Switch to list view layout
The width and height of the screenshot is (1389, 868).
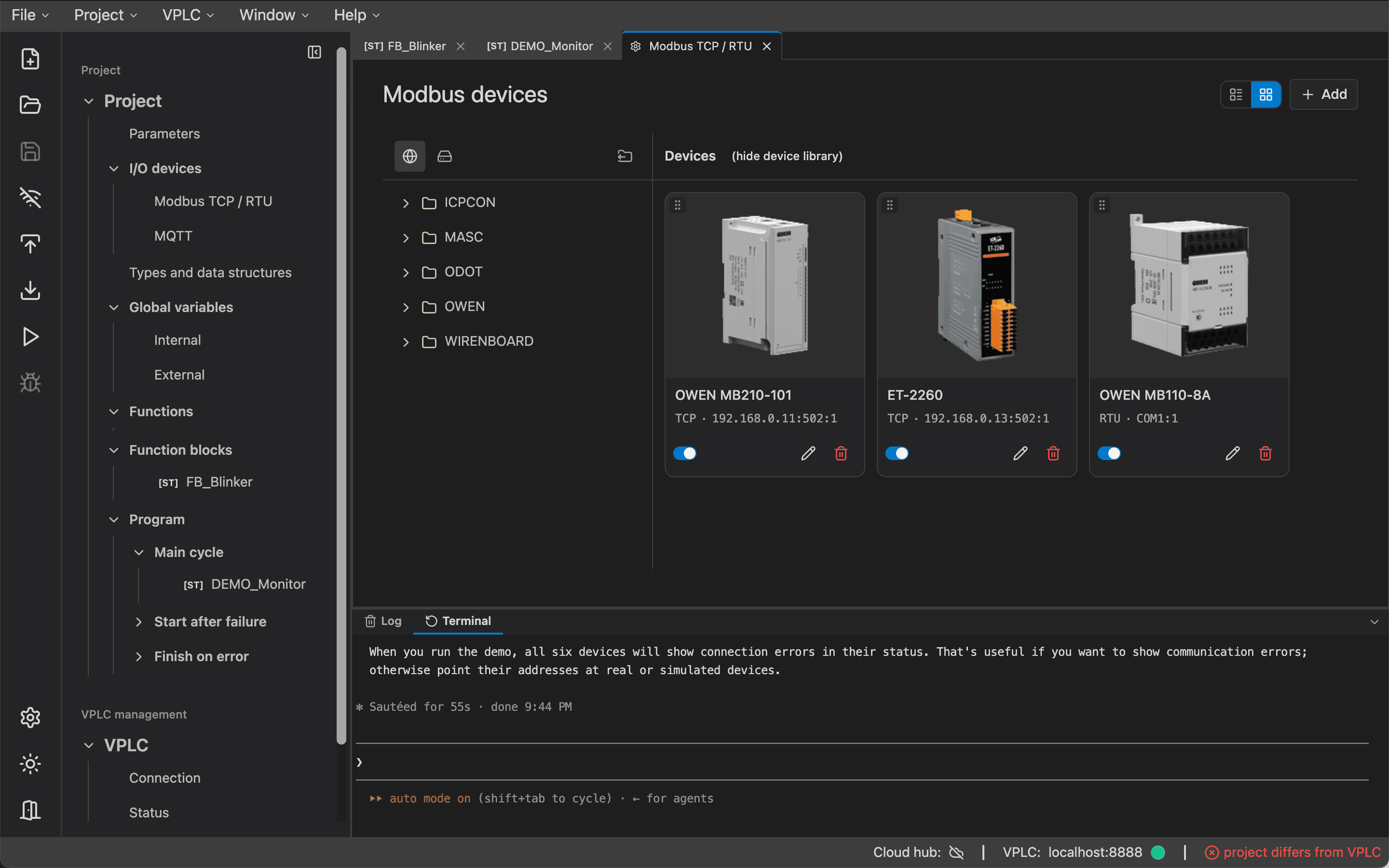pyautogui.click(x=1236, y=95)
